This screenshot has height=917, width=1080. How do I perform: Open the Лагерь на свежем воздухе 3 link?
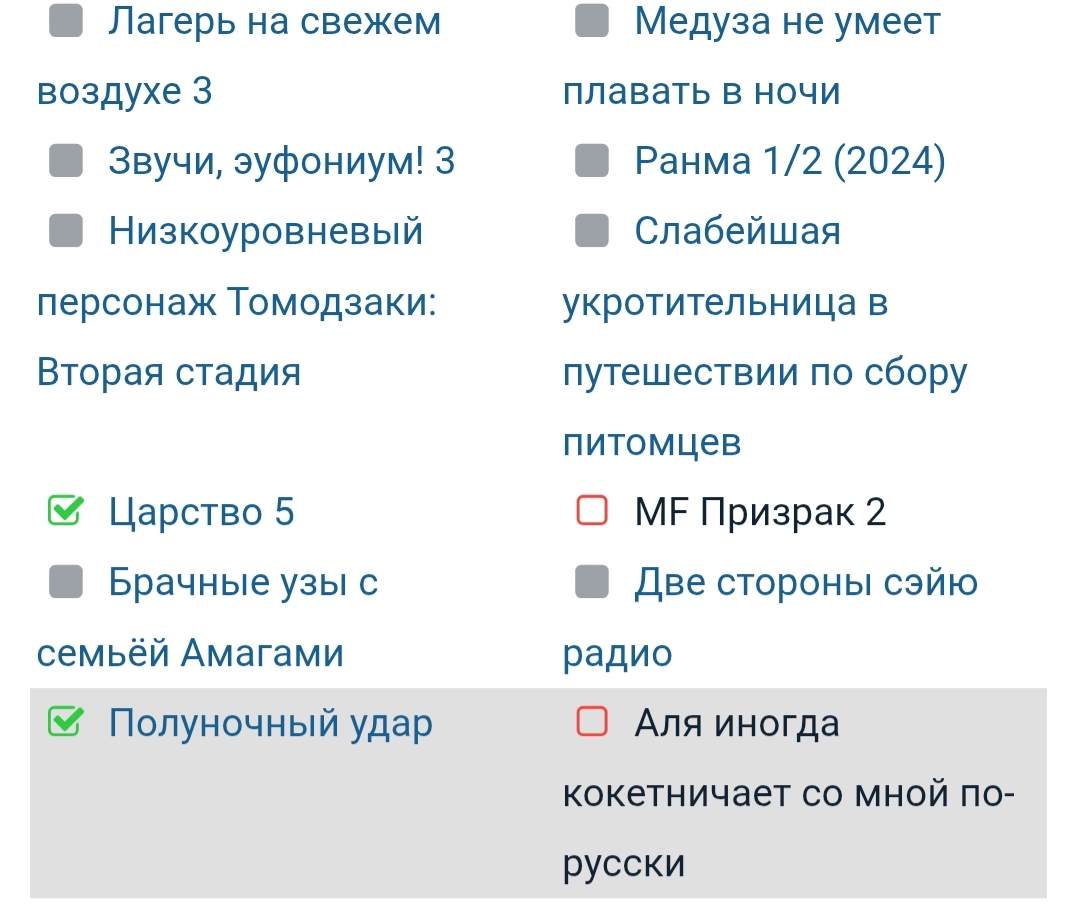(x=274, y=21)
